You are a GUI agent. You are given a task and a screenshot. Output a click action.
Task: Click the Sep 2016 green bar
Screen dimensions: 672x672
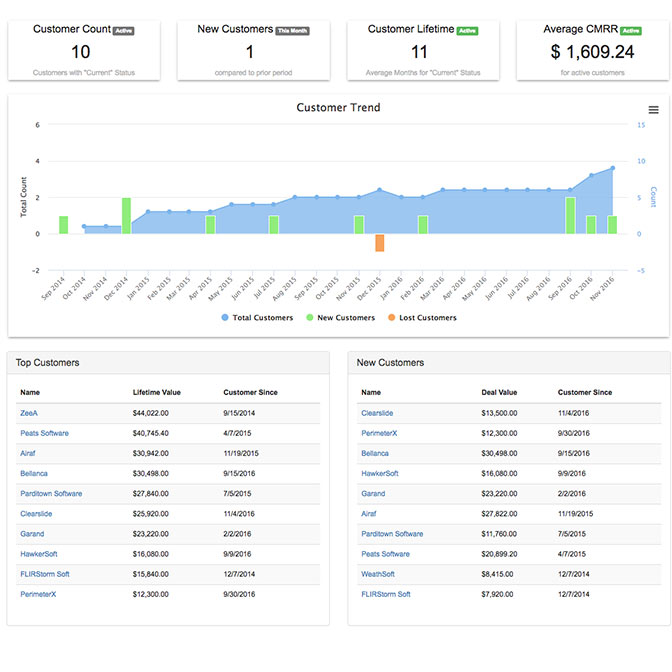coord(570,215)
